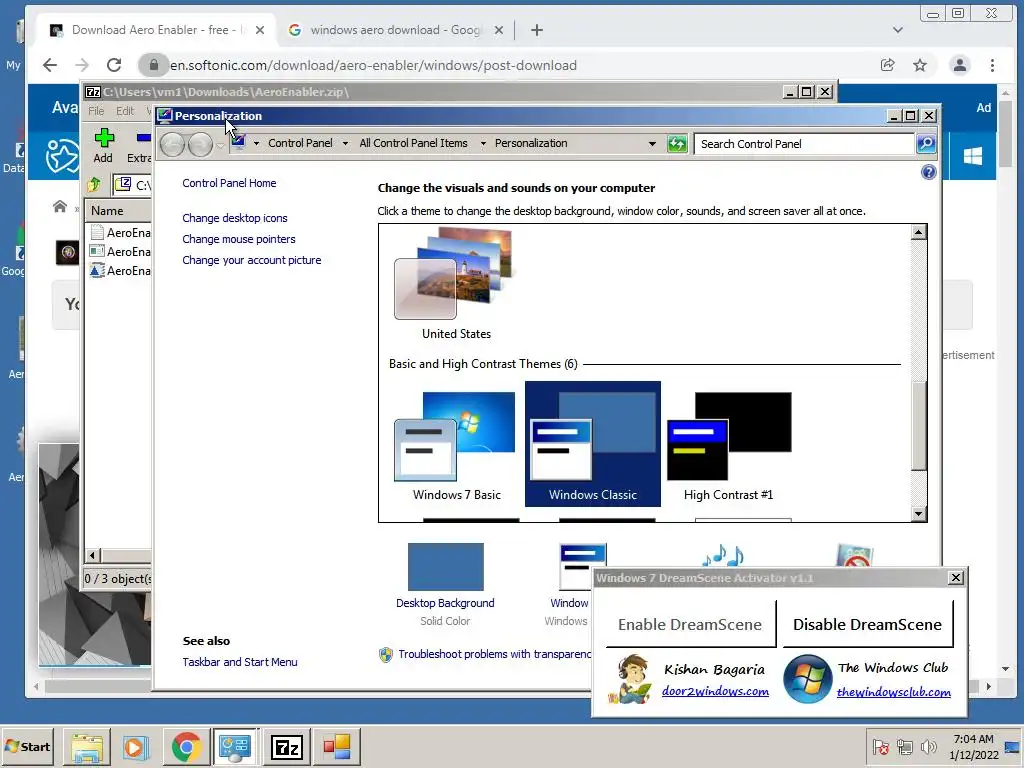Open Windows Media Player from taskbar
Screen dimensions: 1024x768
(136, 746)
